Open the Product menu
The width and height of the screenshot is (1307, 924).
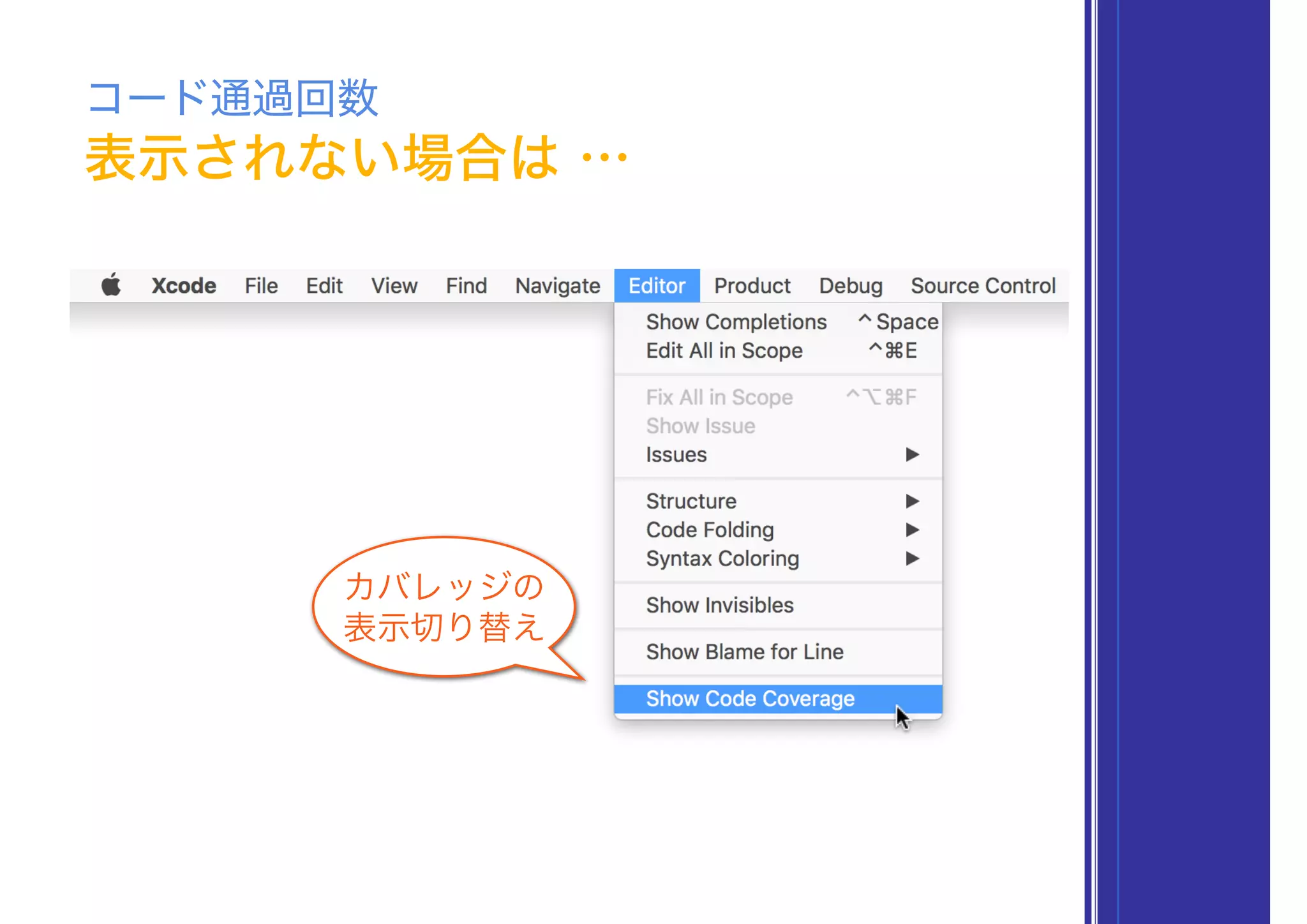[x=752, y=285]
